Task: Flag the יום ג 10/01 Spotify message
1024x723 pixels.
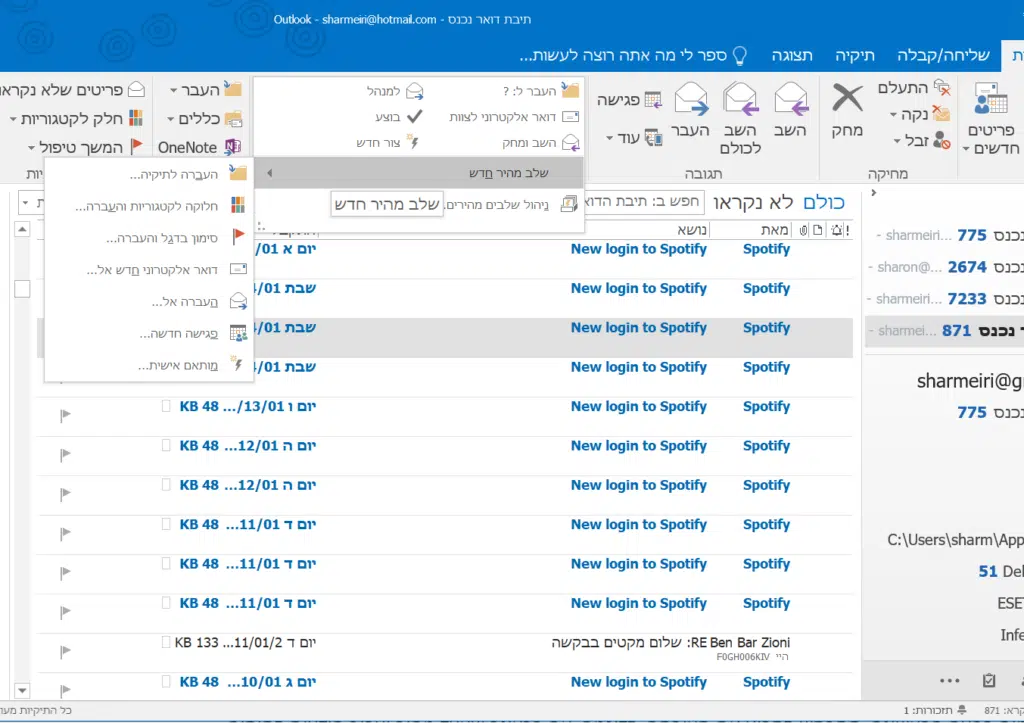Action: point(65,690)
